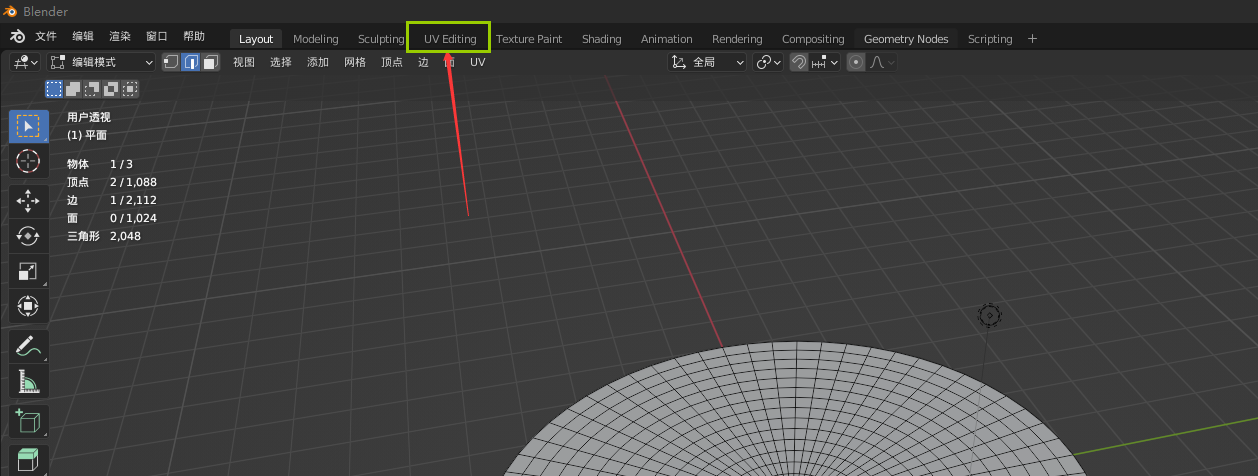Select the Add Cube tool
Image resolution: width=1258 pixels, height=476 pixels.
click(28, 421)
